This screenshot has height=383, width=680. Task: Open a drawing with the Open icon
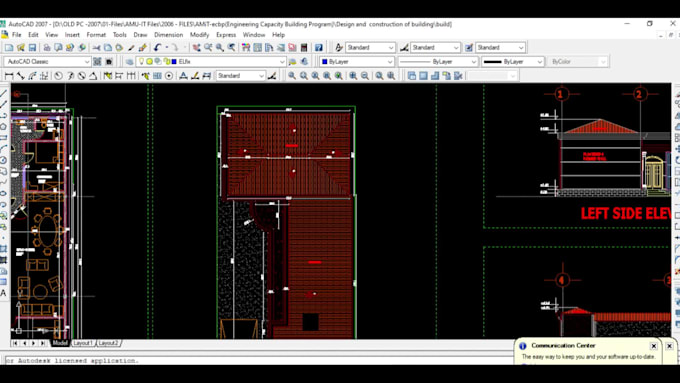(x=21, y=47)
